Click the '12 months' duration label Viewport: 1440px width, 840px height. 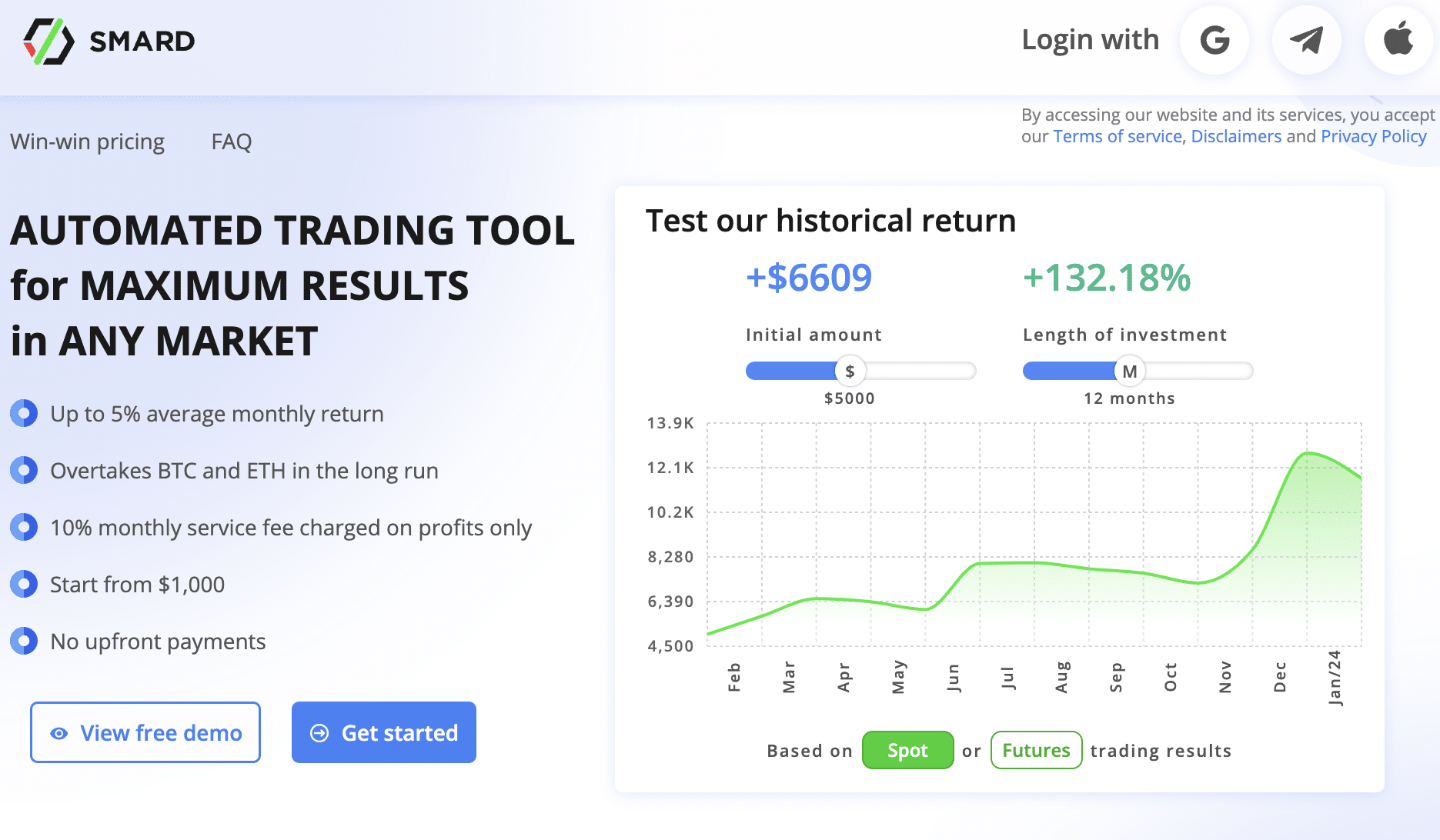coord(1129,398)
